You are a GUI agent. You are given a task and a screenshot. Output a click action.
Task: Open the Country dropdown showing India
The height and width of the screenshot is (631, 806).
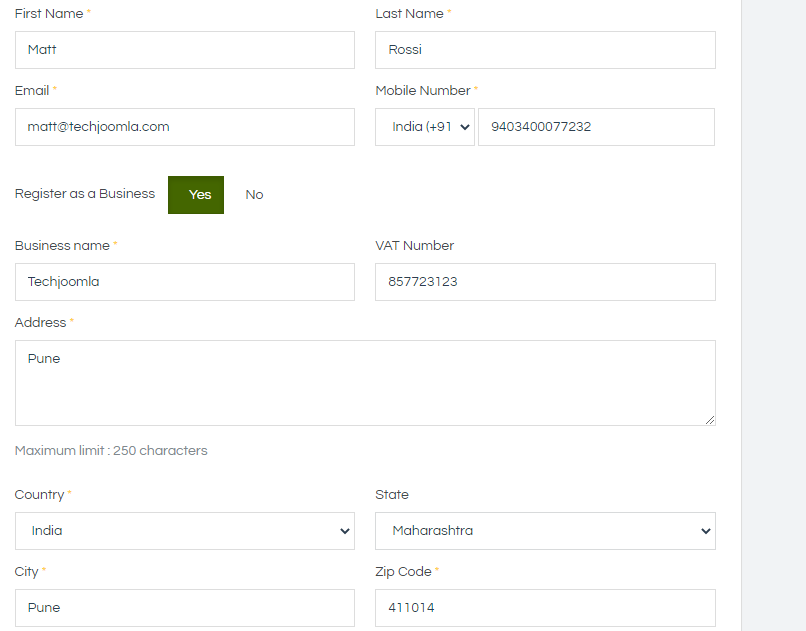point(185,531)
